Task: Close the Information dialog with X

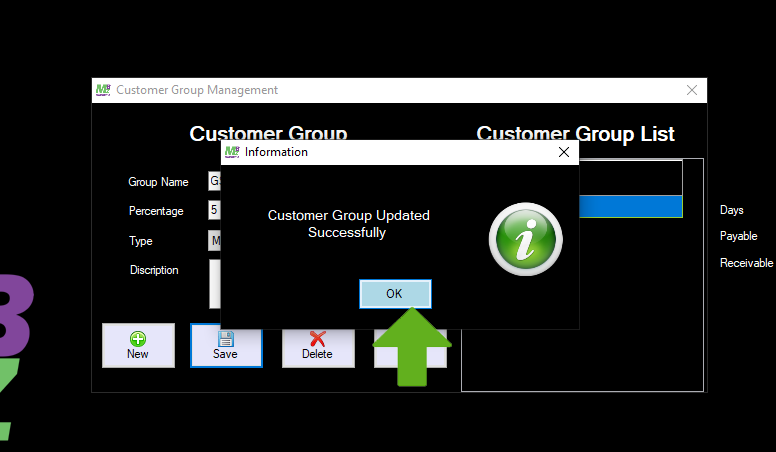Action: (x=564, y=152)
